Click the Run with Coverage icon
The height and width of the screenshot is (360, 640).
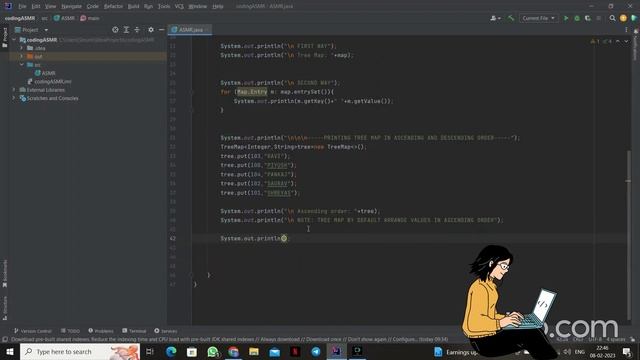pos(588,18)
